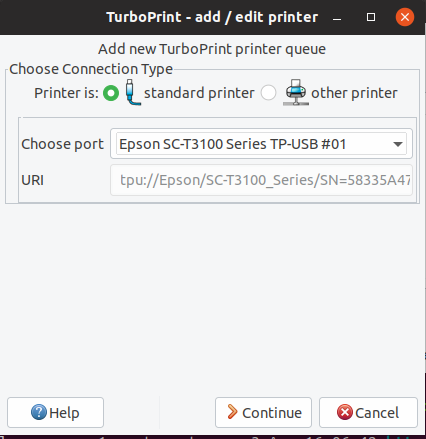
Task: Click the network printer icon
Action: (296, 93)
